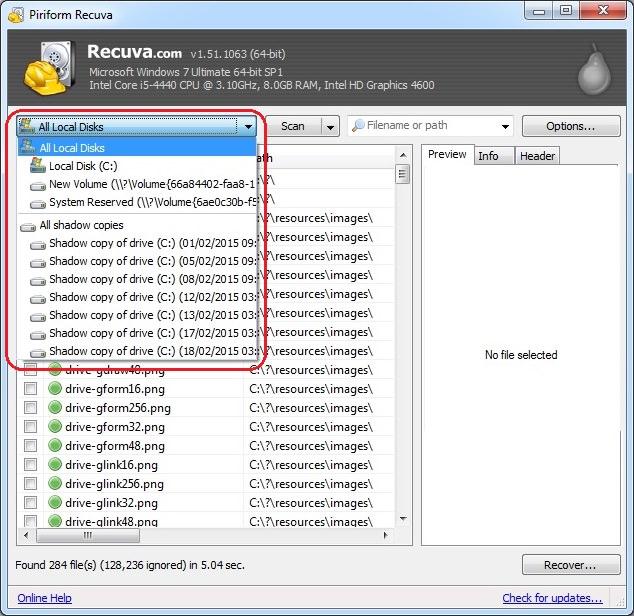Open the Options dialog
The image size is (634, 616).
[x=571, y=126]
